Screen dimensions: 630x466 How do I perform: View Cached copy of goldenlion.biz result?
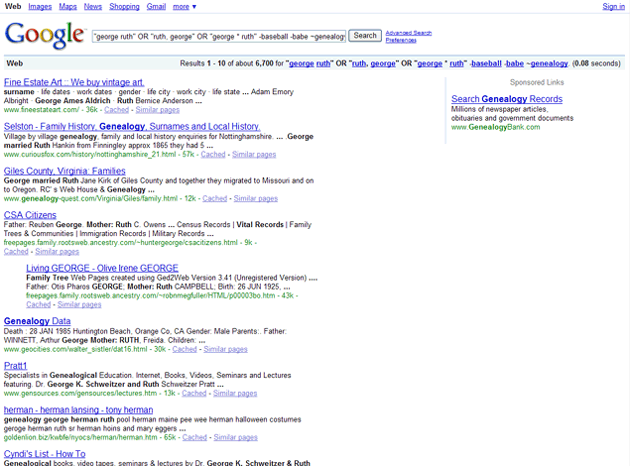(x=194, y=437)
